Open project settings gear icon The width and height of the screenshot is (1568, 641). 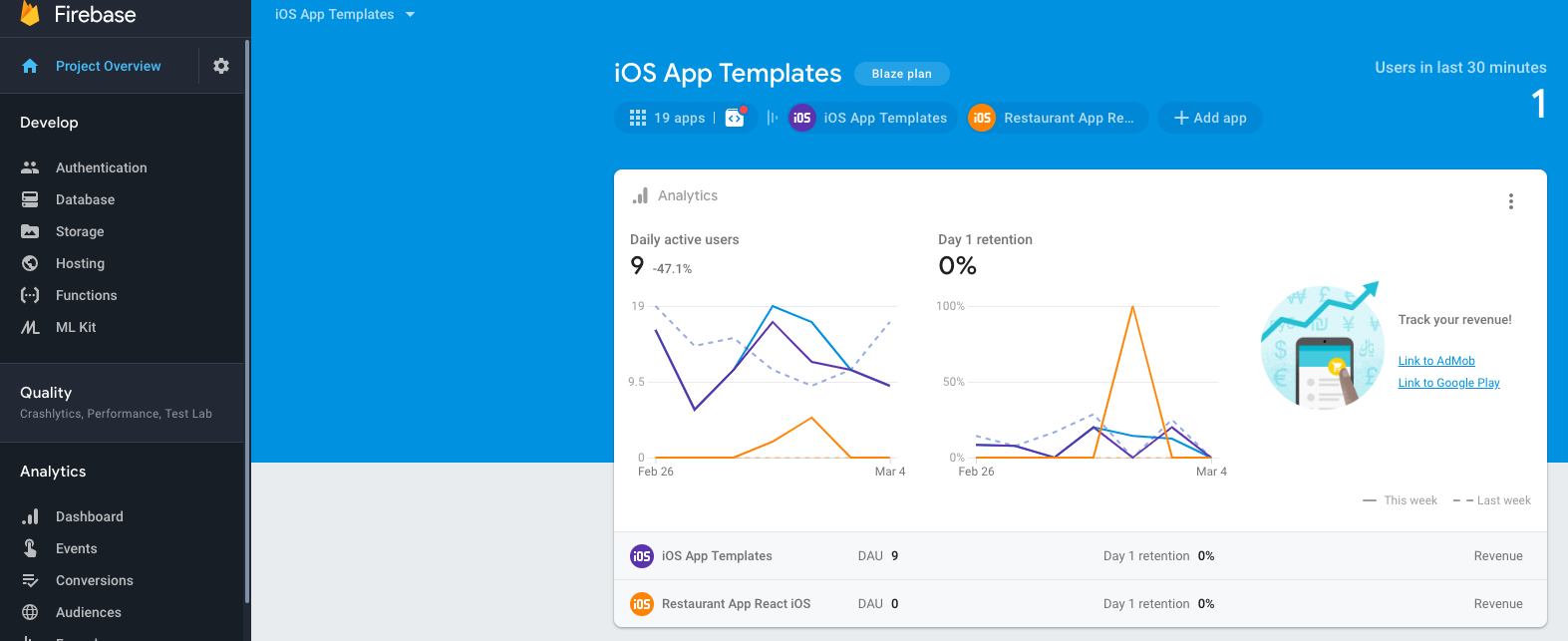[x=221, y=66]
